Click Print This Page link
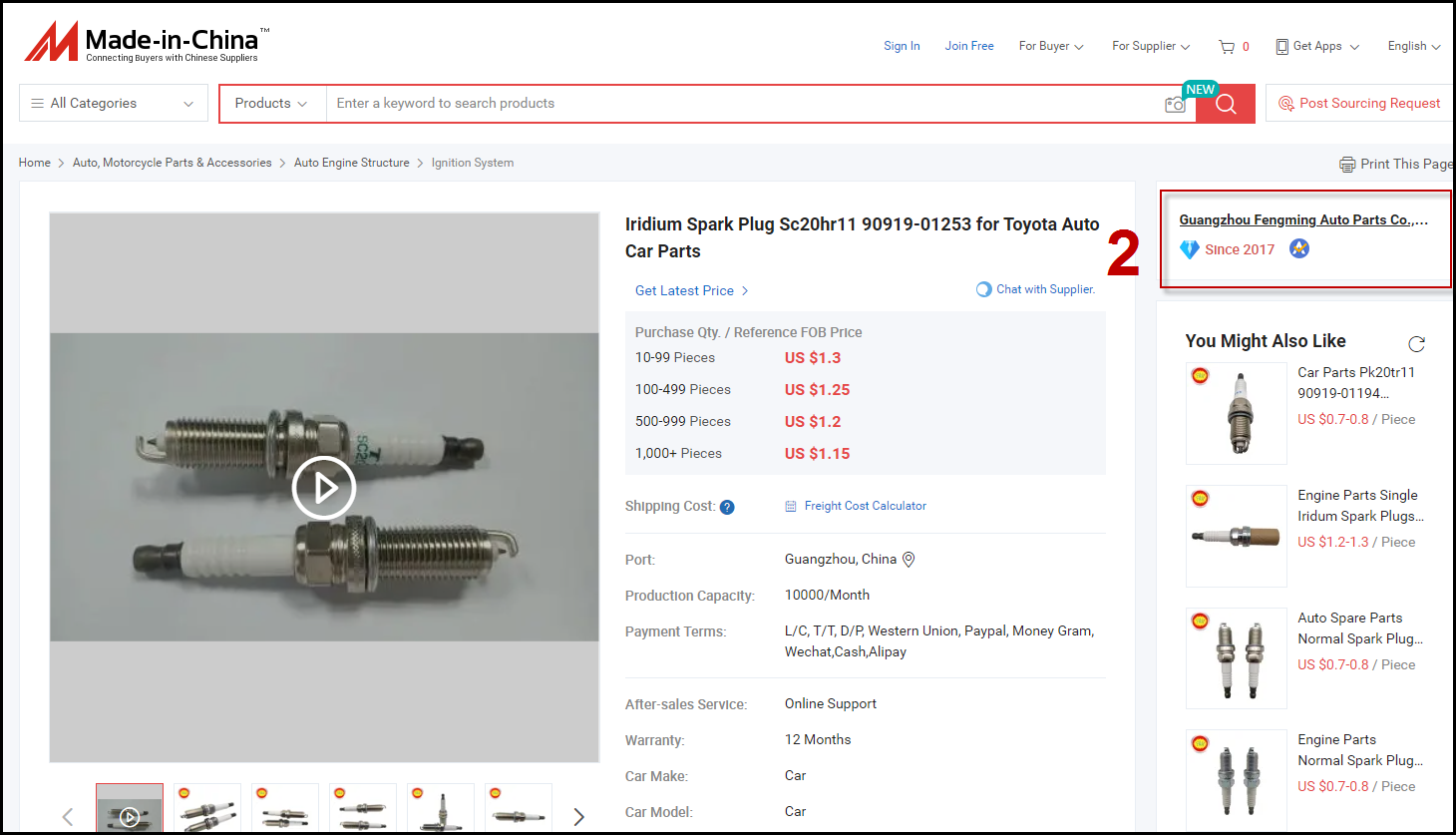 (x=1405, y=165)
